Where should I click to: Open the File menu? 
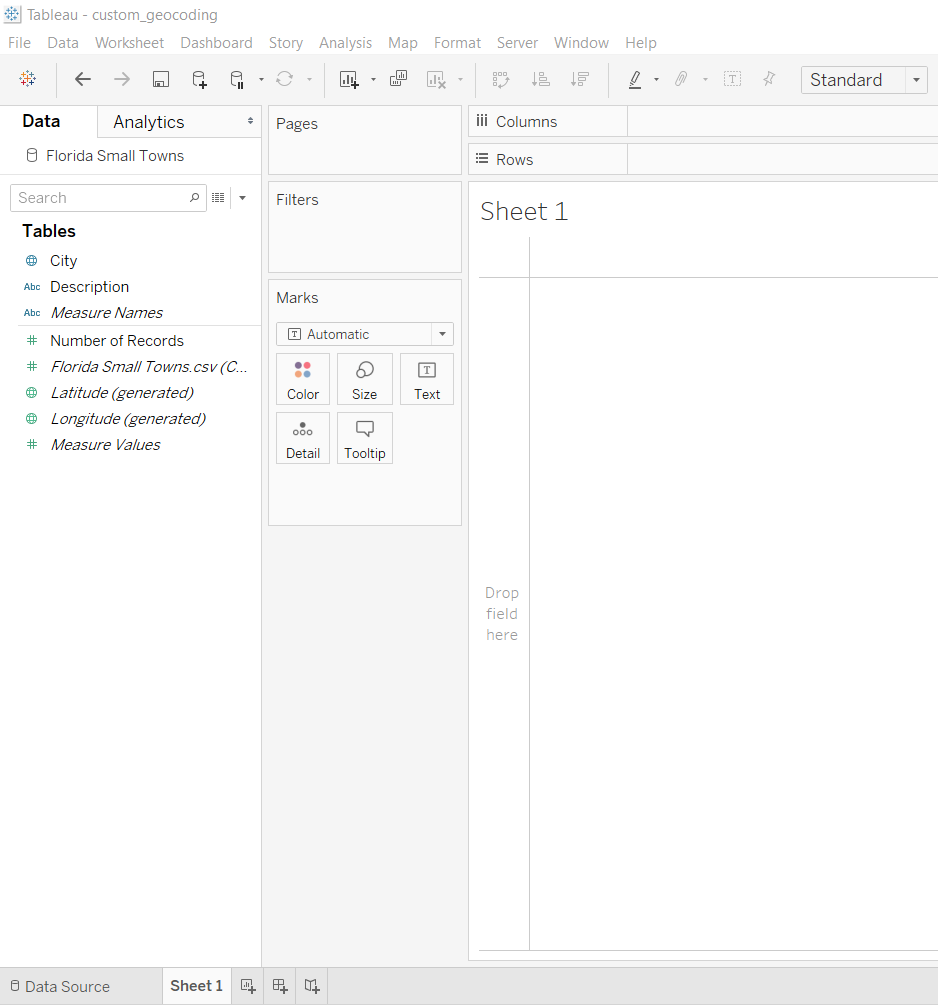click(x=19, y=42)
